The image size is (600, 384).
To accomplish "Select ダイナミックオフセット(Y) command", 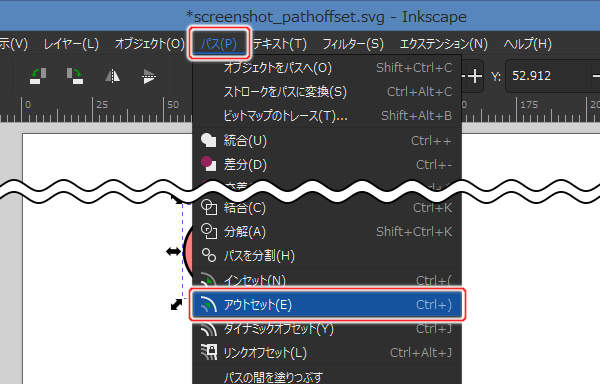I will tap(327, 329).
